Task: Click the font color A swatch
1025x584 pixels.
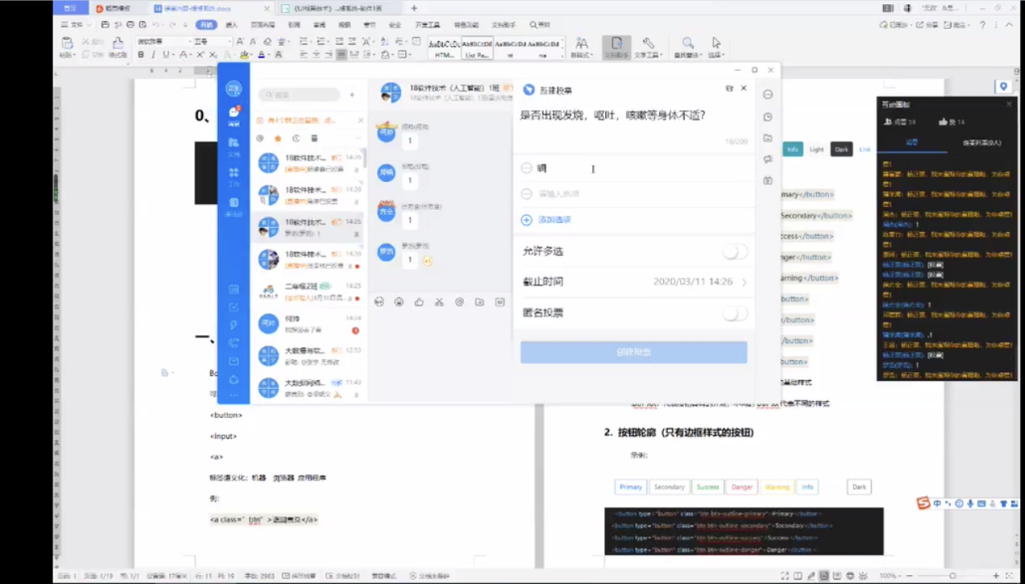Action: [x=261, y=55]
